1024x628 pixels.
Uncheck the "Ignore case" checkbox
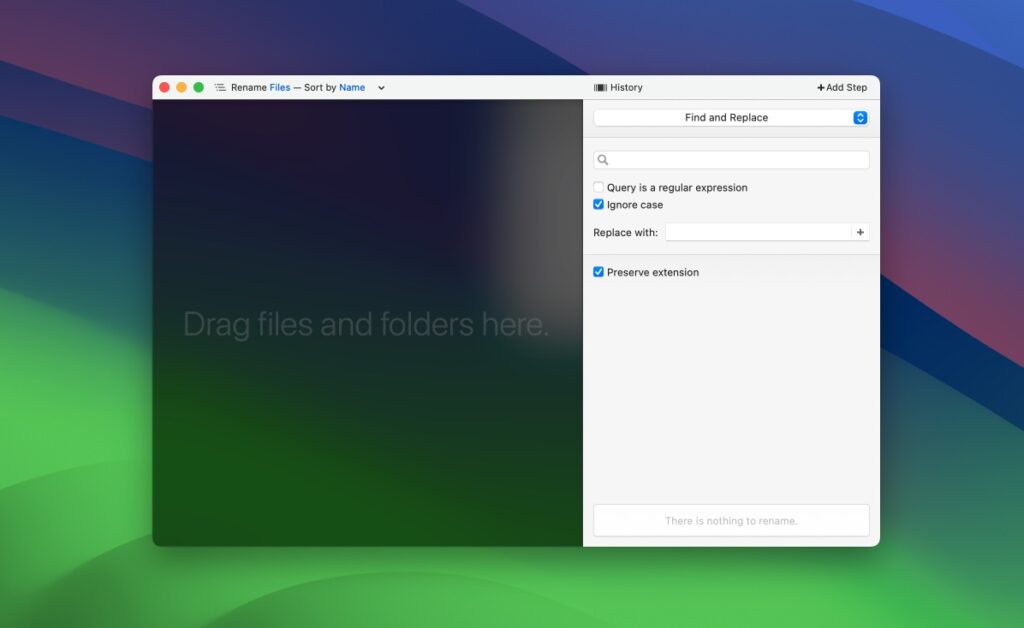click(x=598, y=204)
